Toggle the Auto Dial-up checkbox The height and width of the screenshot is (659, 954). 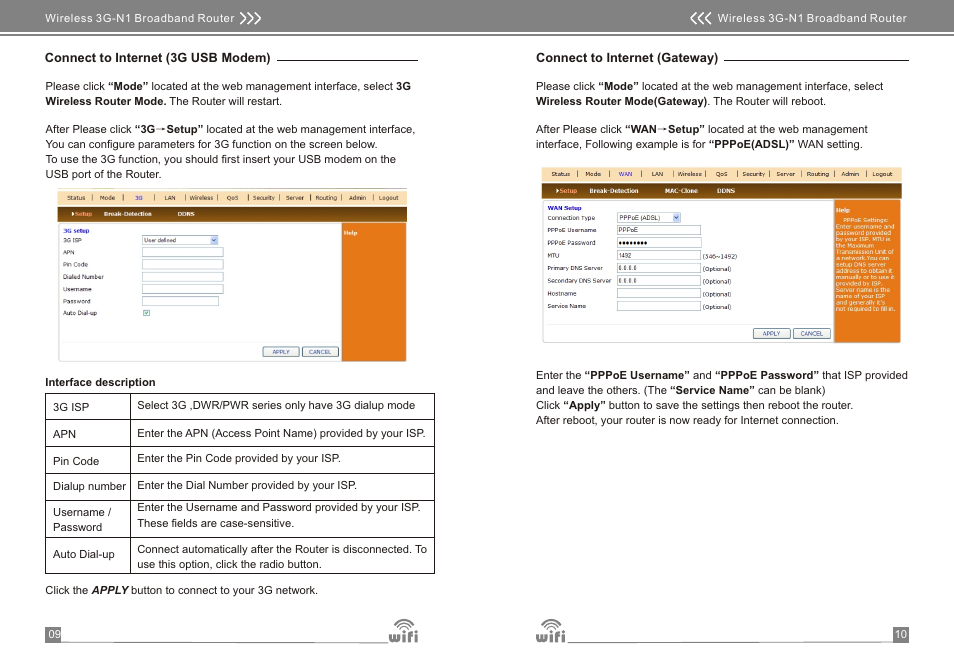tap(147, 313)
